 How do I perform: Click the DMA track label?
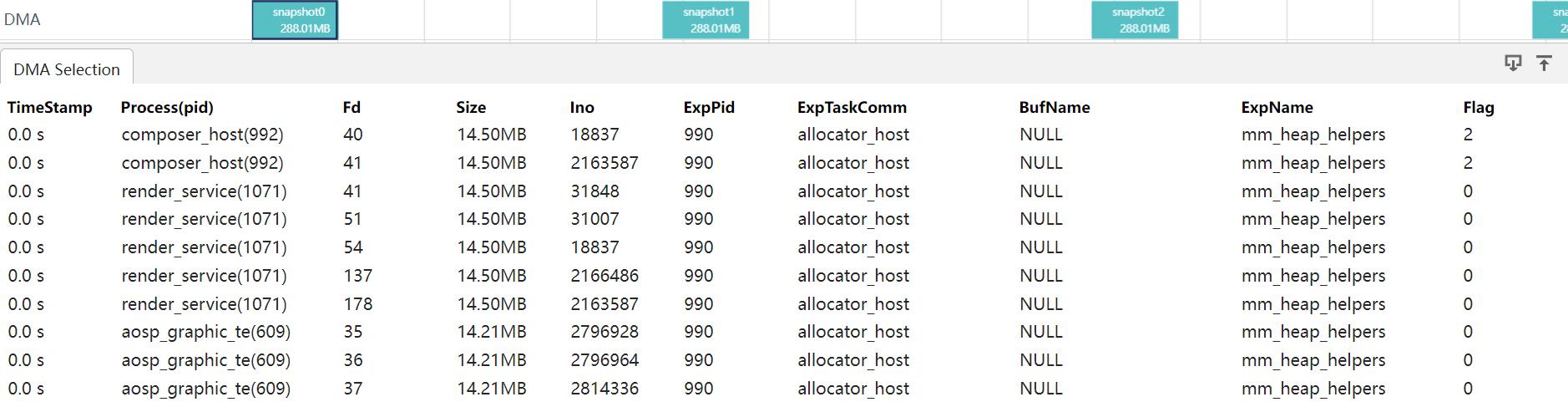(23, 20)
